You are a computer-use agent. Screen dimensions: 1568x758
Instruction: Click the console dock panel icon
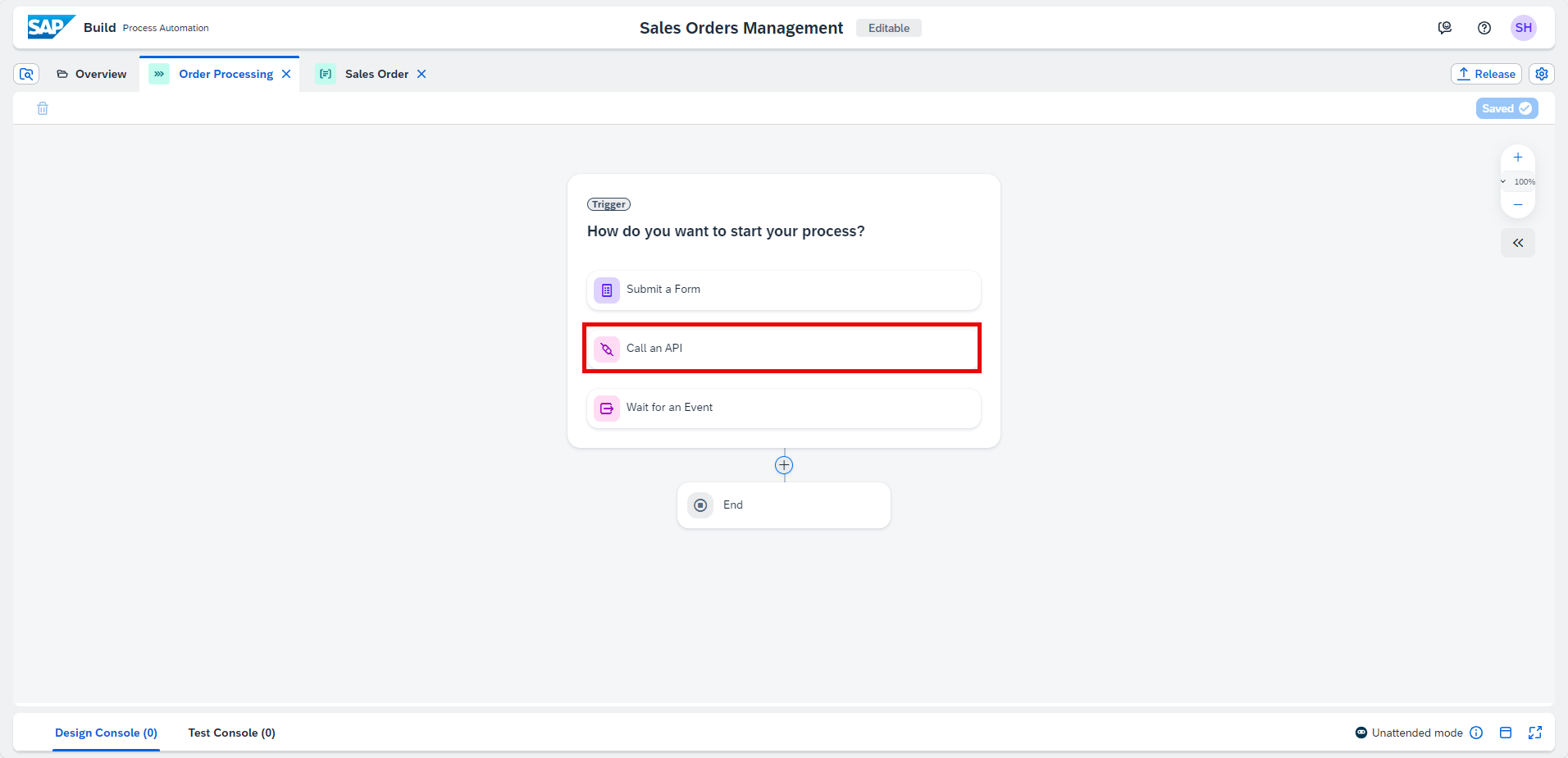click(1506, 733)
